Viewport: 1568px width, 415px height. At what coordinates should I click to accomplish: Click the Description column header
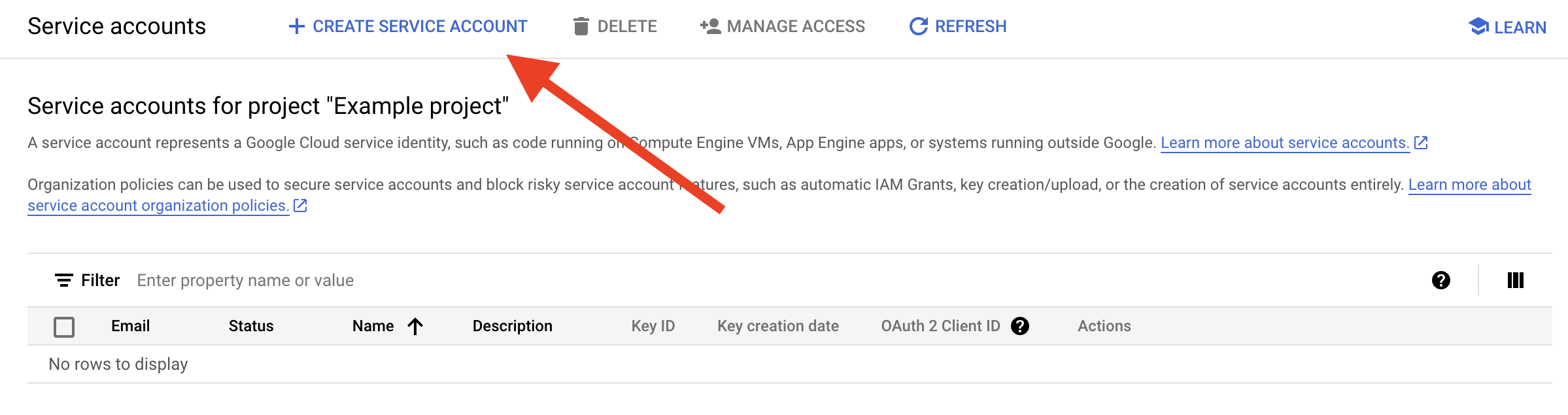click(512, 326)
